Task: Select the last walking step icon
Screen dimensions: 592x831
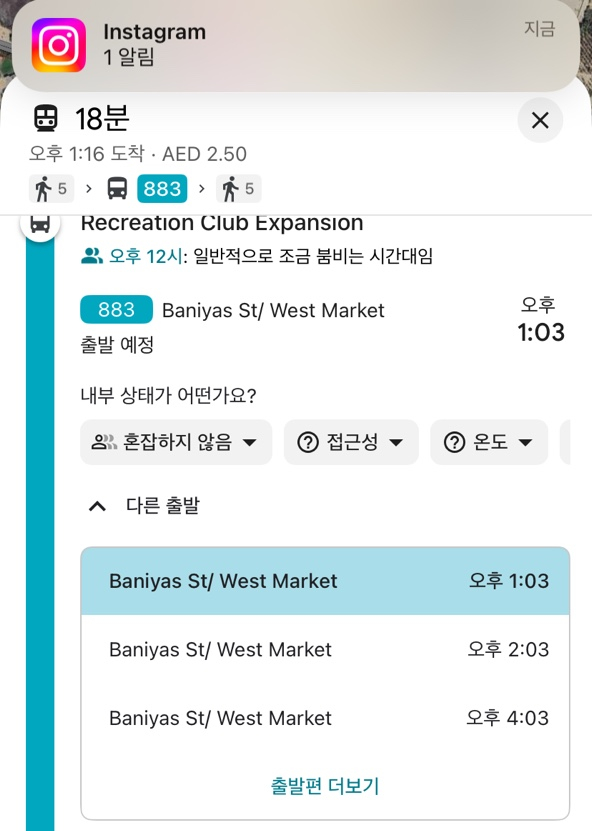Action: (238, 189)
